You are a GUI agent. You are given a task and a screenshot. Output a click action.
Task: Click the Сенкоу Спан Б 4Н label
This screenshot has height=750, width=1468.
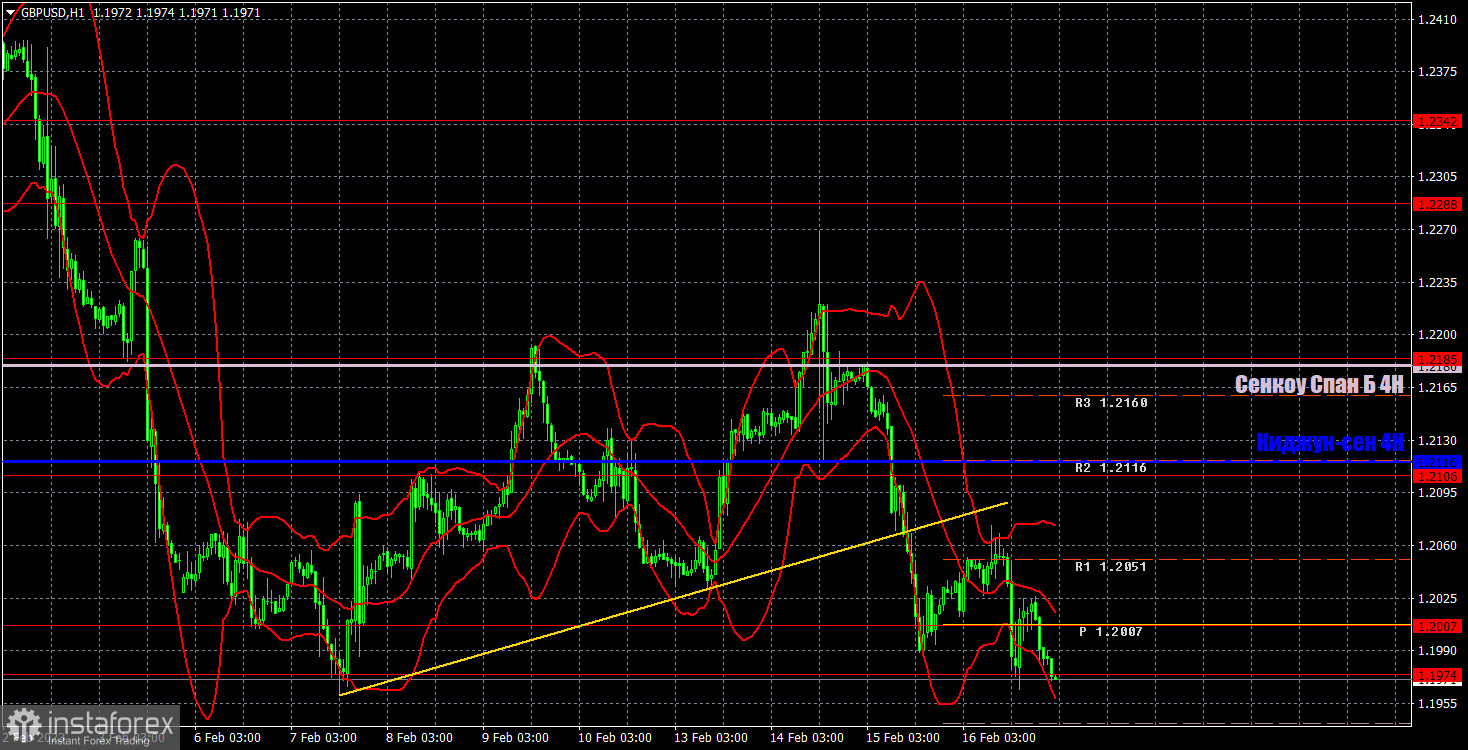[1320, 385]
